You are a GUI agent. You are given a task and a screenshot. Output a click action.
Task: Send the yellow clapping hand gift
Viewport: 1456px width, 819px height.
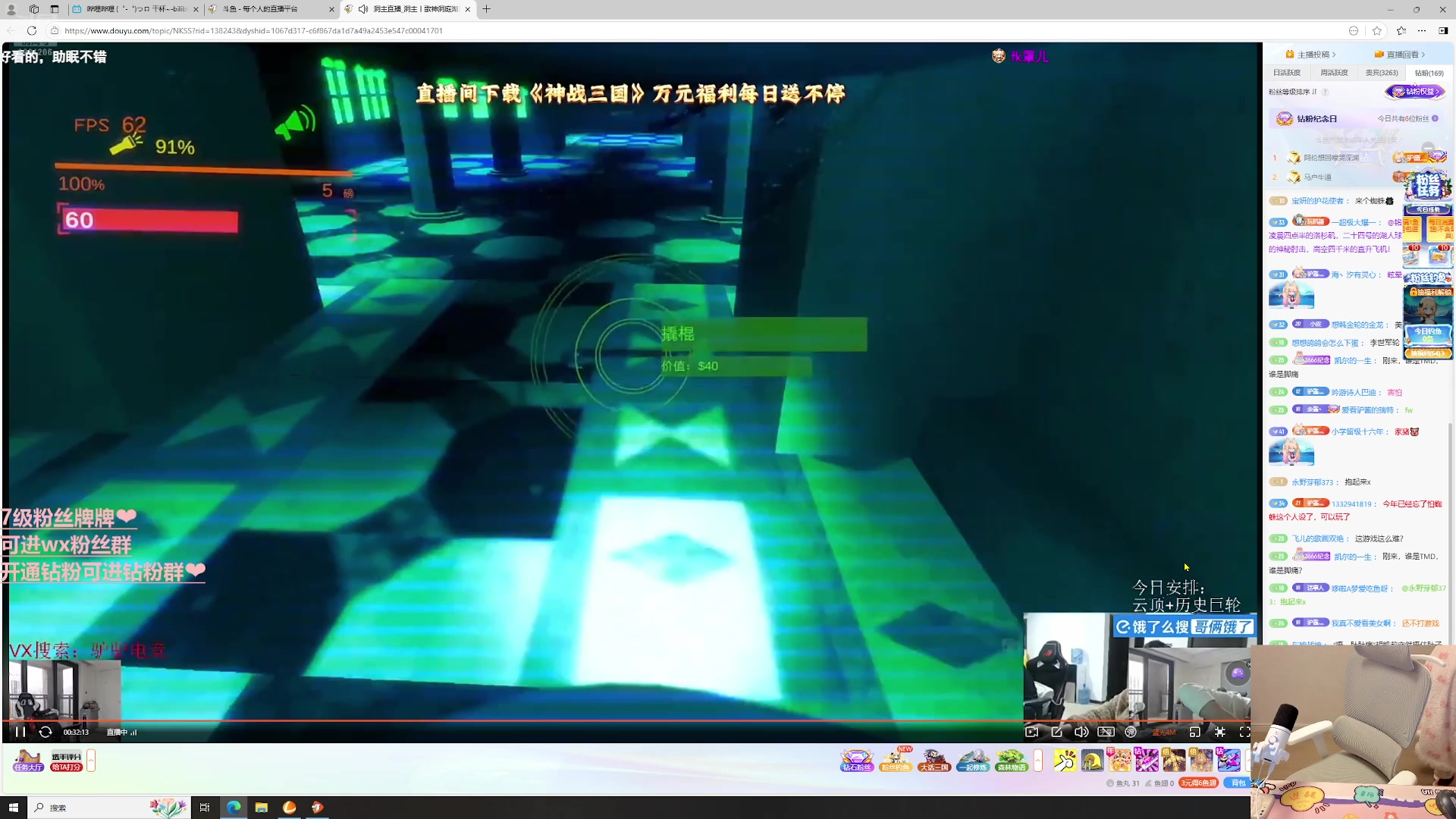coord(1065,759)
